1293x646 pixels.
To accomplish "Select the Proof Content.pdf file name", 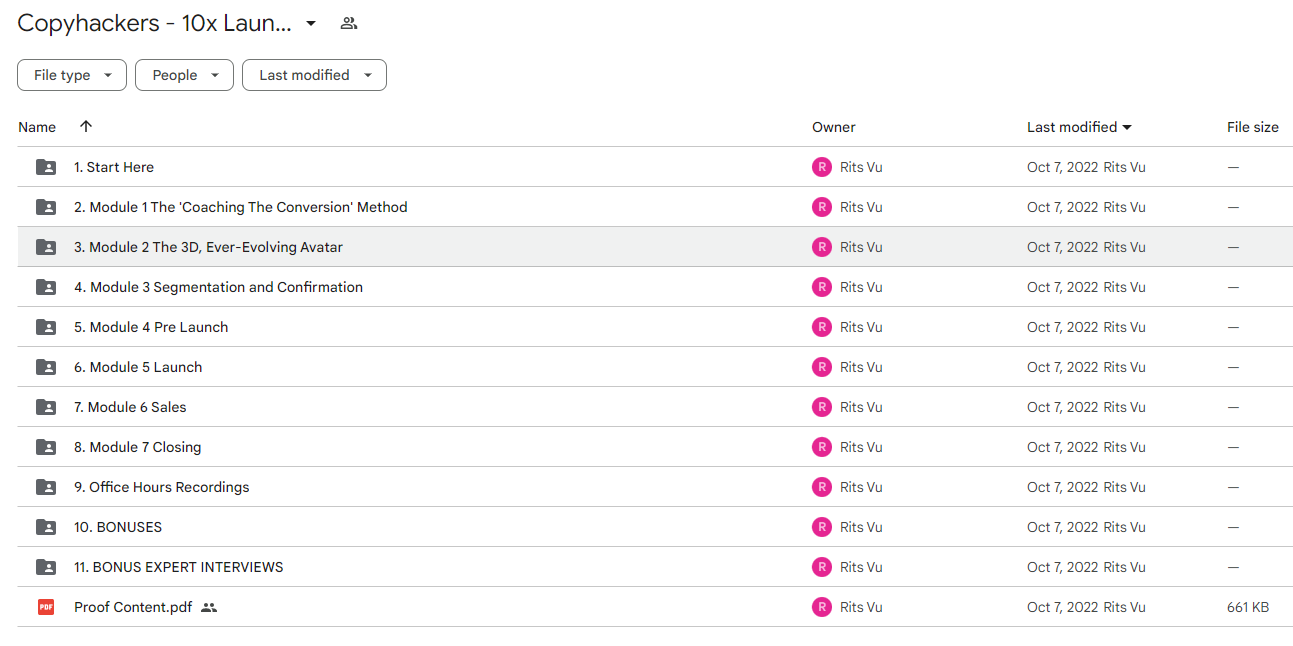I will [x=133, y=607].
